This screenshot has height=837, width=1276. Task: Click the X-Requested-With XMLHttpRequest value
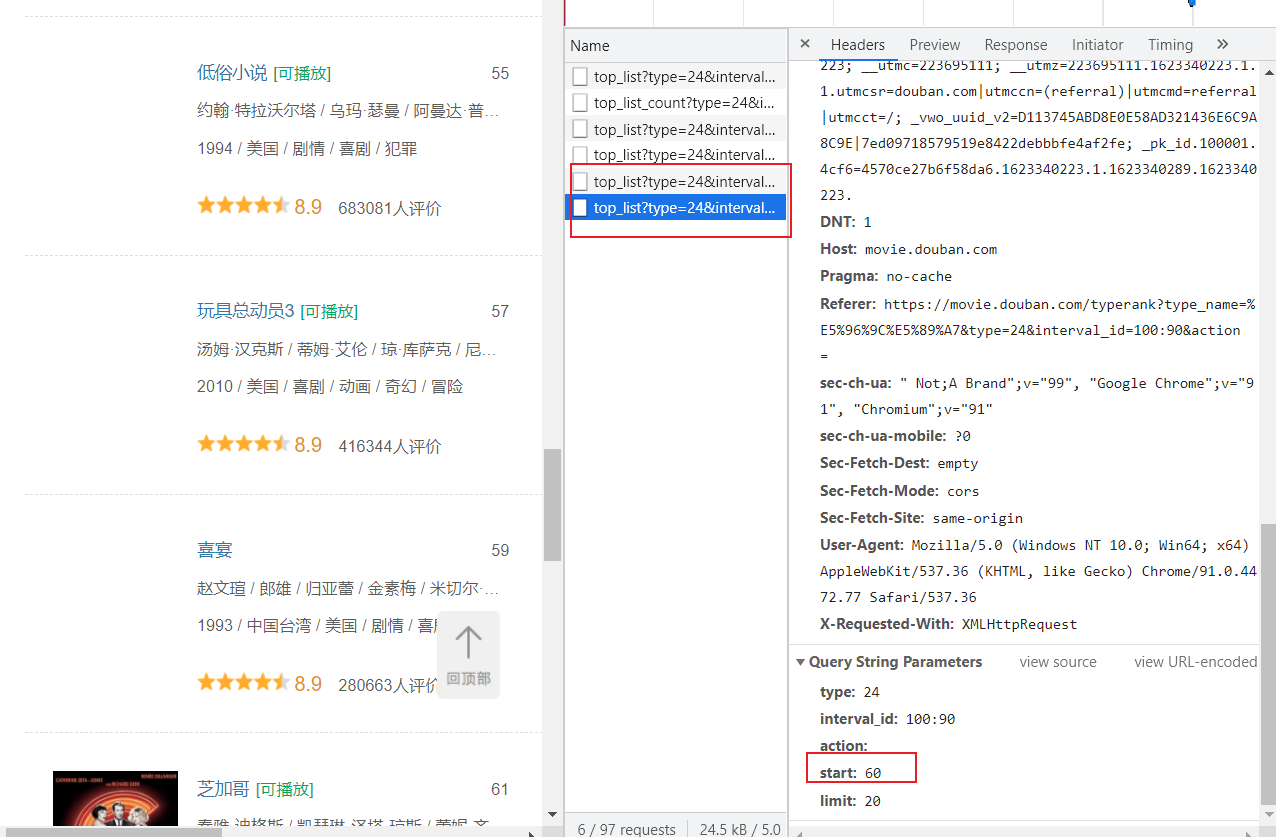point(1019,624)
